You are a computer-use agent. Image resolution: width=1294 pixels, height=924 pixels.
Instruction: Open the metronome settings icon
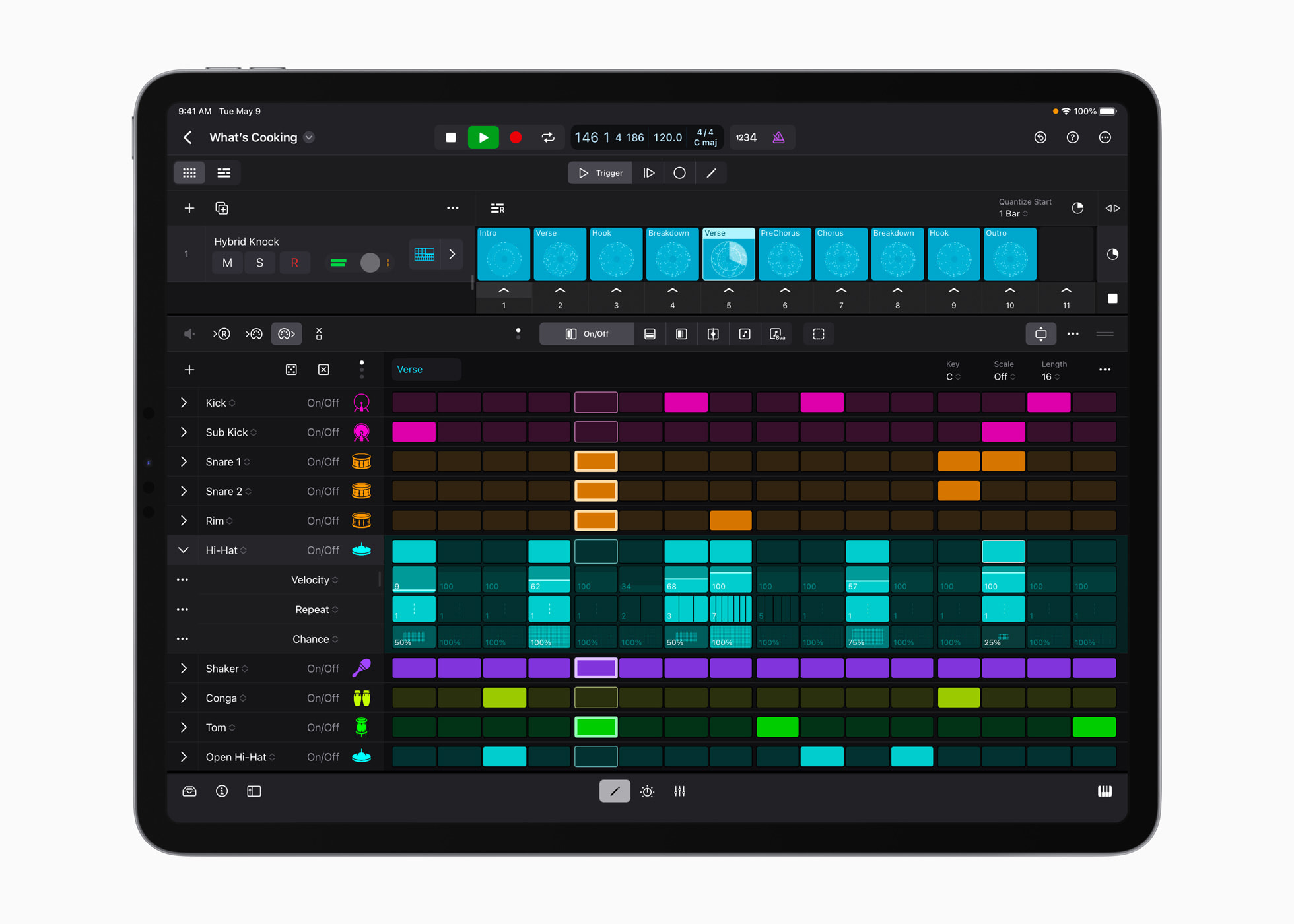pos(779,137)
